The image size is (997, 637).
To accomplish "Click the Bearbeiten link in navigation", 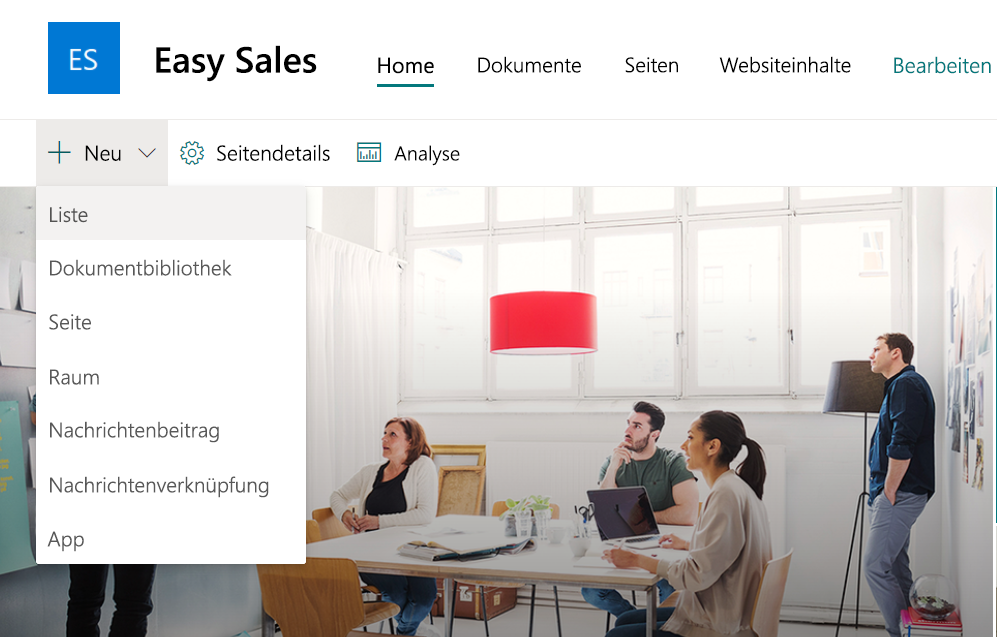I will click(x=942, y=65).
